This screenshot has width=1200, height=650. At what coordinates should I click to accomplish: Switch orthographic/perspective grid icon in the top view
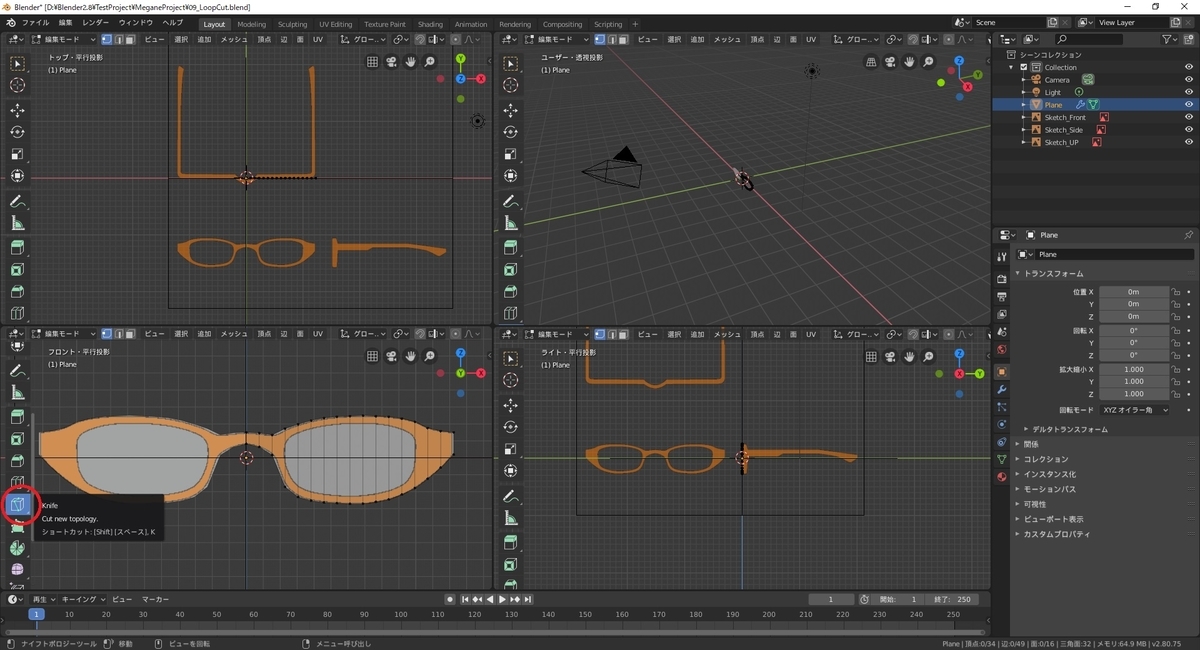[x=372, y=62]
